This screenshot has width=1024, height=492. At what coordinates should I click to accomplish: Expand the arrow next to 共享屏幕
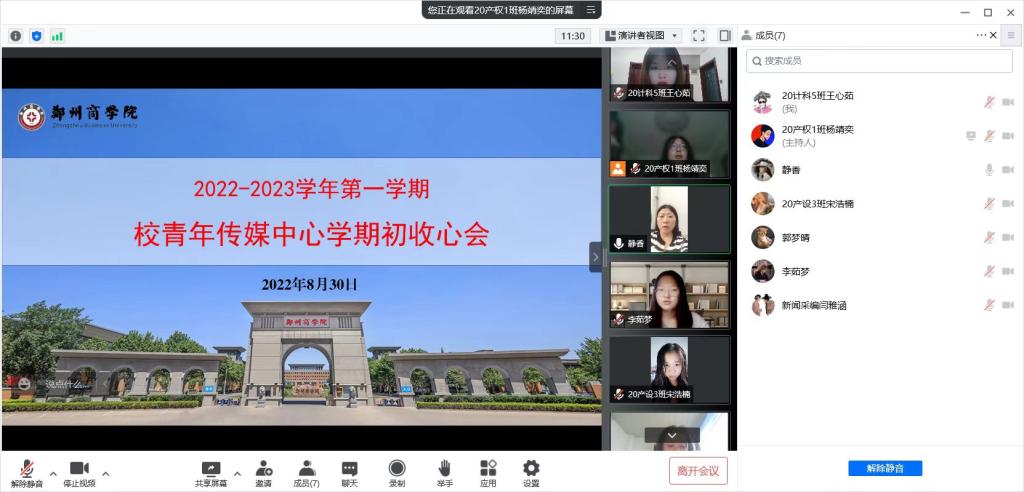click(237, 473)
